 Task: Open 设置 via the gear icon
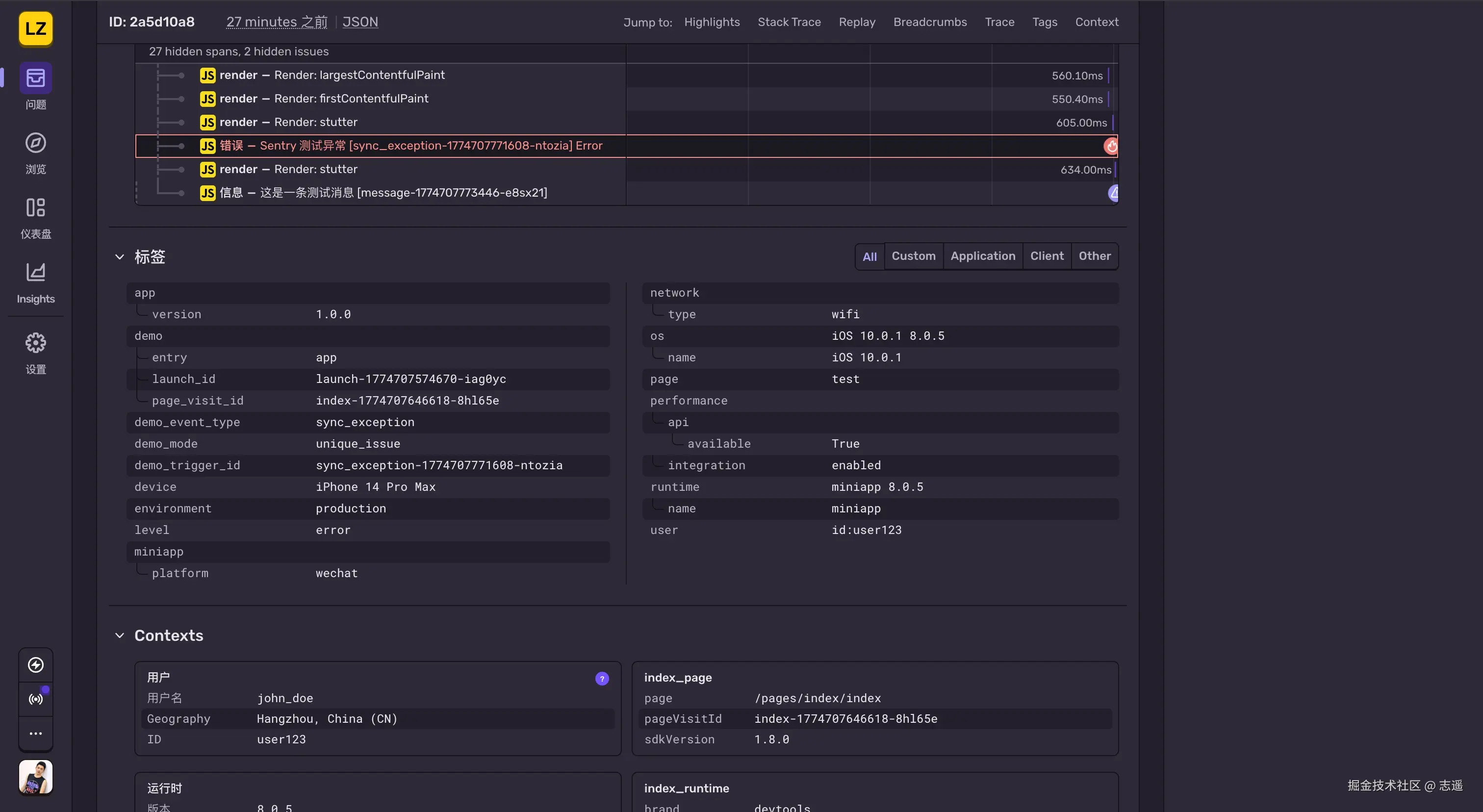(35, 343)
